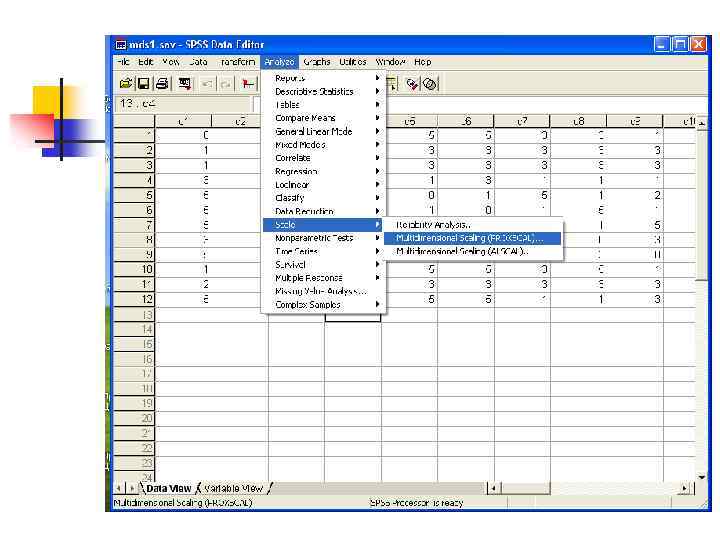Expand the Time Series submenu
The image size is (720, 540).
(x=323, y=251)
